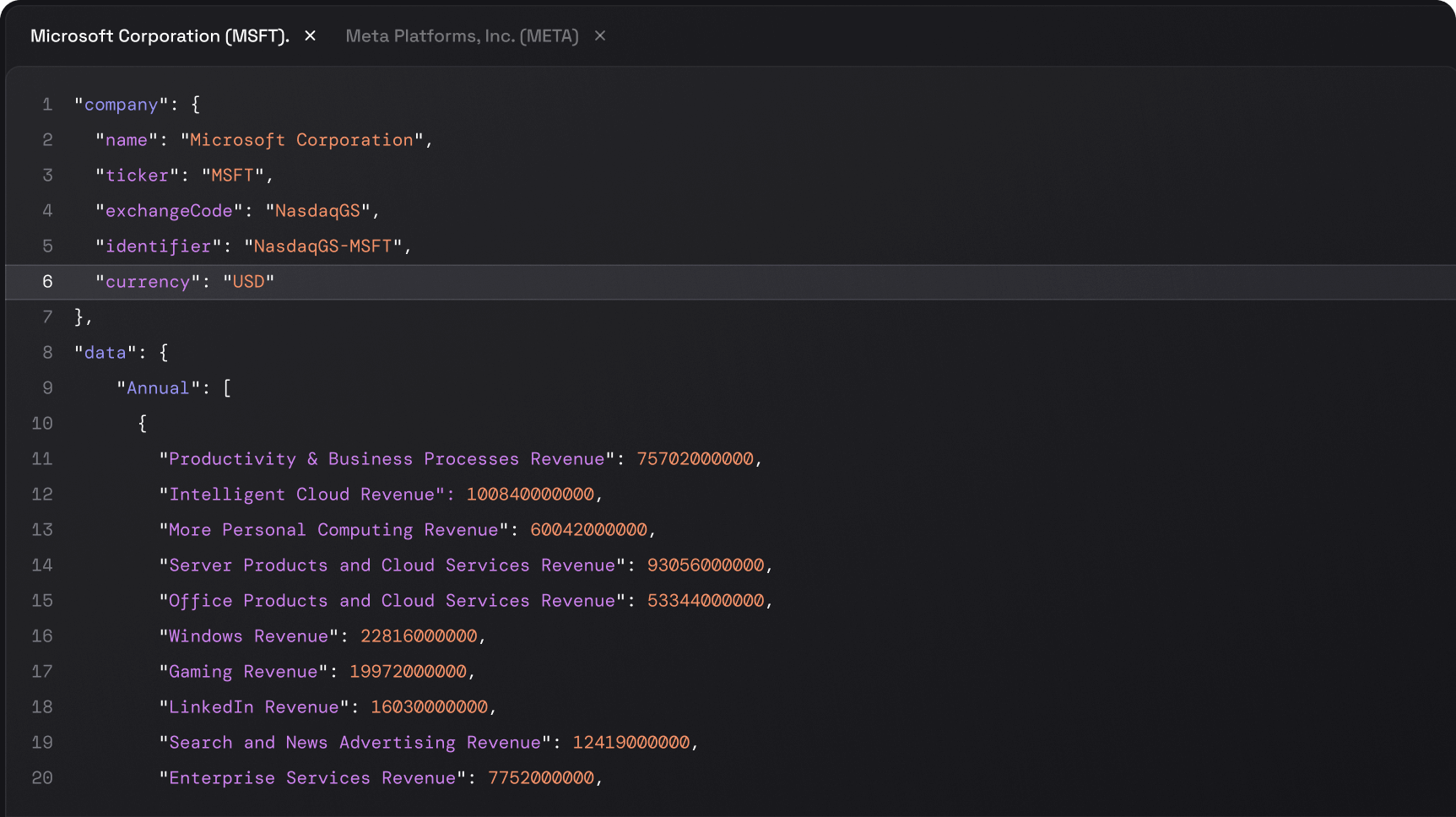Click the "NasdaqGS" exchangeCode value
The height and width of the screenshot is (817, 1456).
pos(317,211)
